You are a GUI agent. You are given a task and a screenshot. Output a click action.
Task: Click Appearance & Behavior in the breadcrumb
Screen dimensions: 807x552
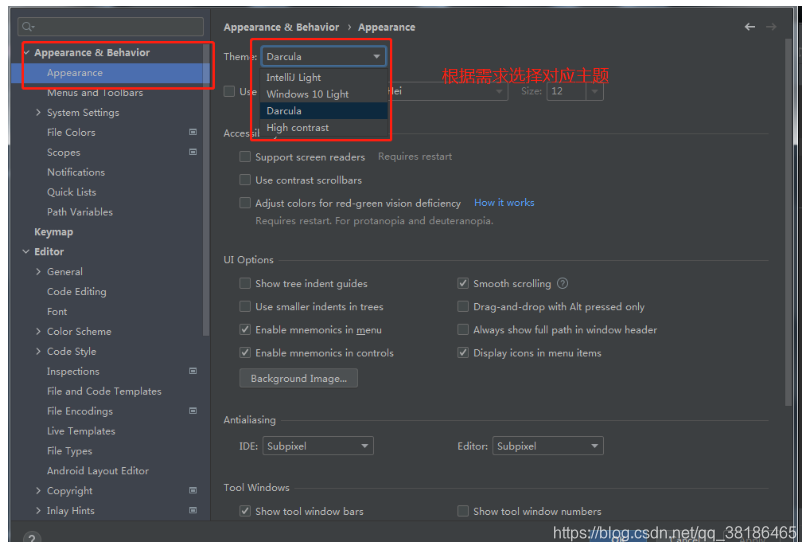point(281,27)
